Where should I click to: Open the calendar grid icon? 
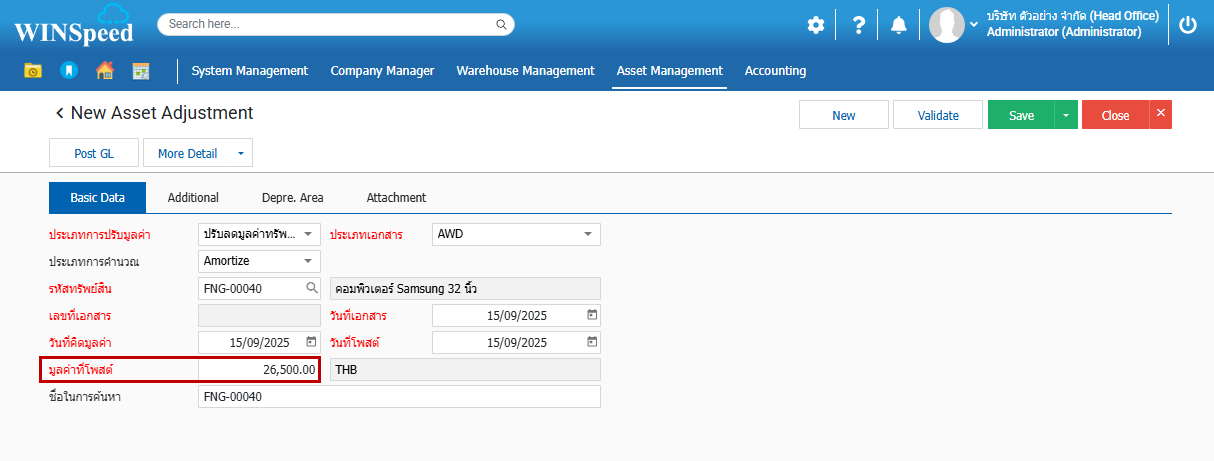(140, 71)
